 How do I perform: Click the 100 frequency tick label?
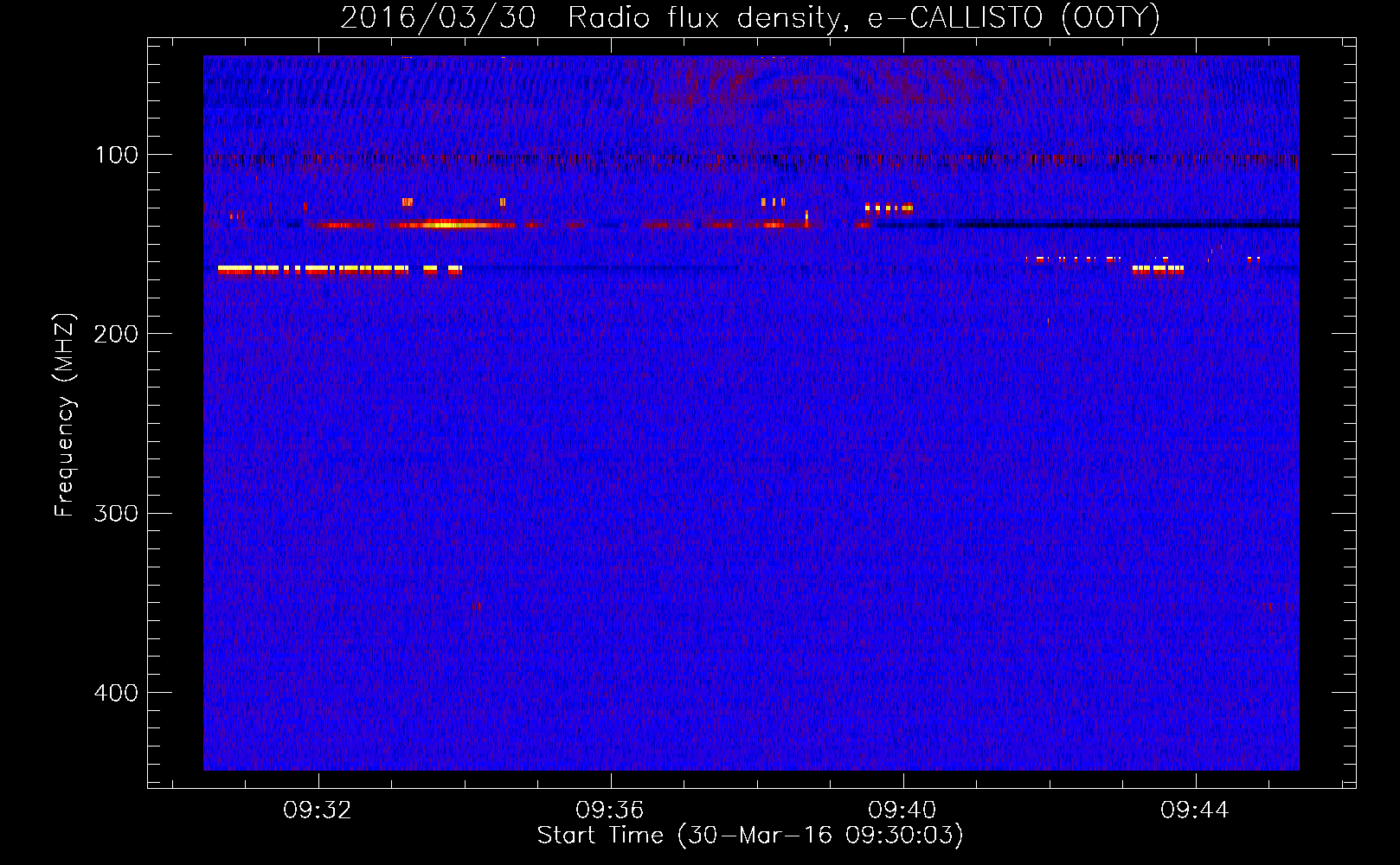tap(116, 155)
